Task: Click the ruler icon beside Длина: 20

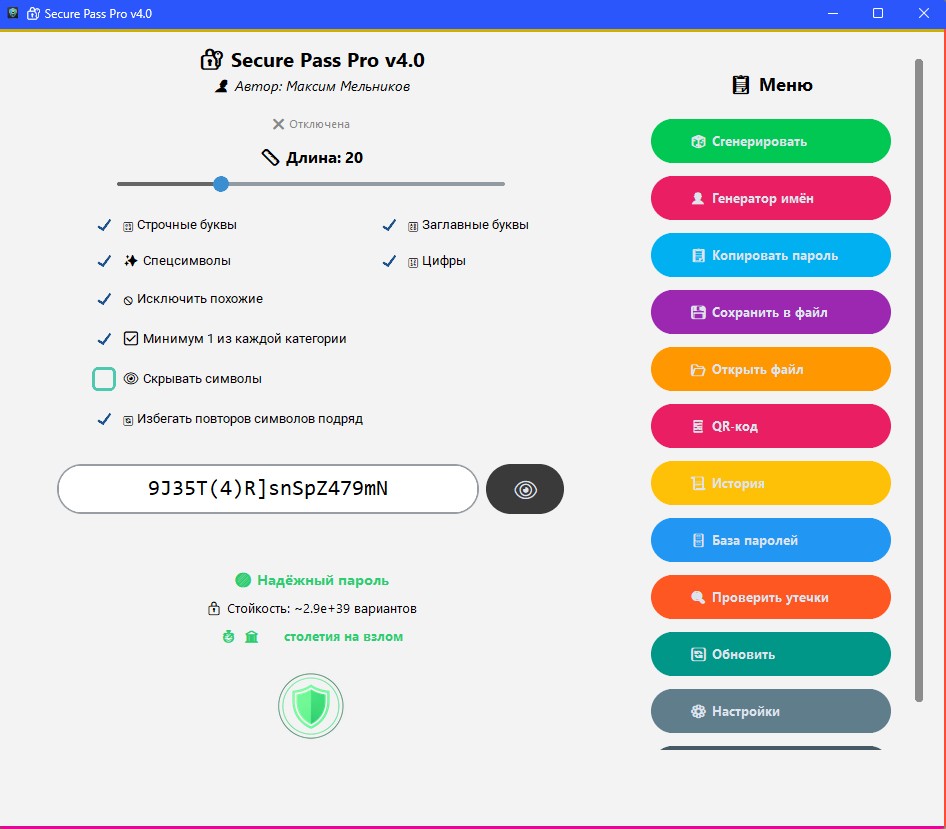Action: point(270,157)
